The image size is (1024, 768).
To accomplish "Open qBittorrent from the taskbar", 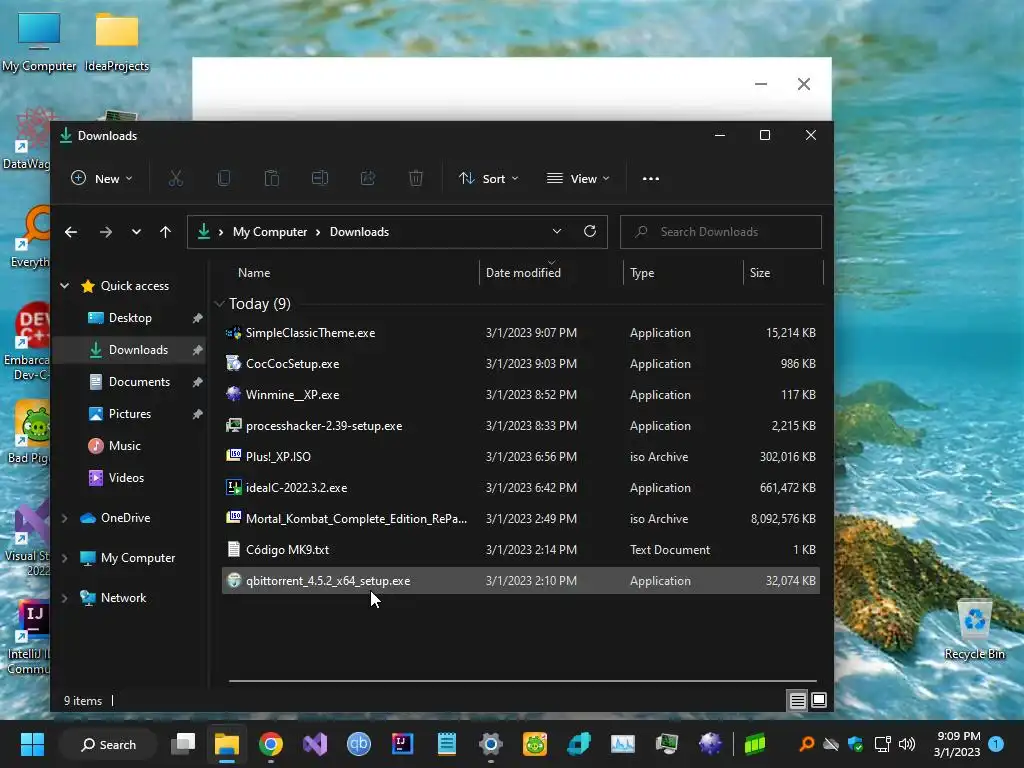I will click(359, 744).
